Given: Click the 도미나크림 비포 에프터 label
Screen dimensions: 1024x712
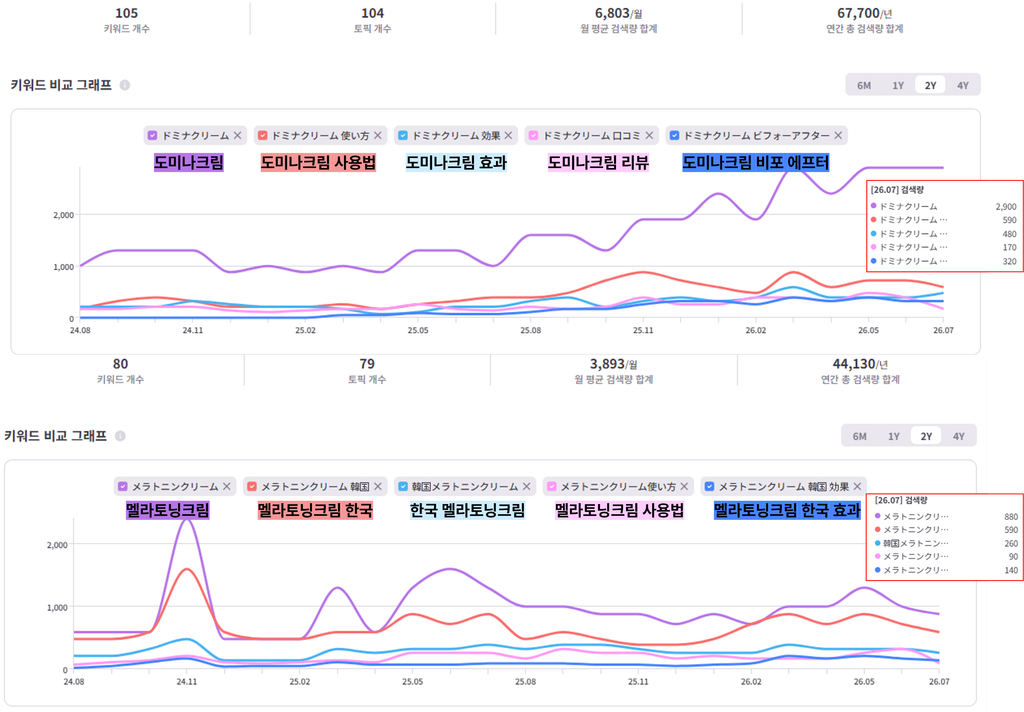Looking at the screenshot, I should click(x=756, y=163).
